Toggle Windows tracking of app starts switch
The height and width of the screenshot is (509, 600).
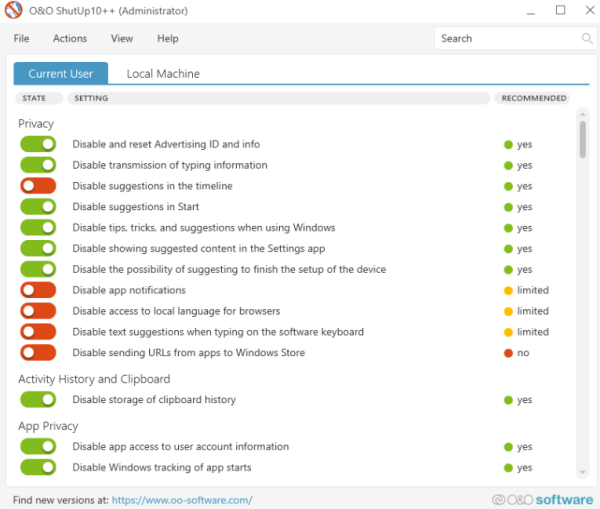tap(38, 467)
